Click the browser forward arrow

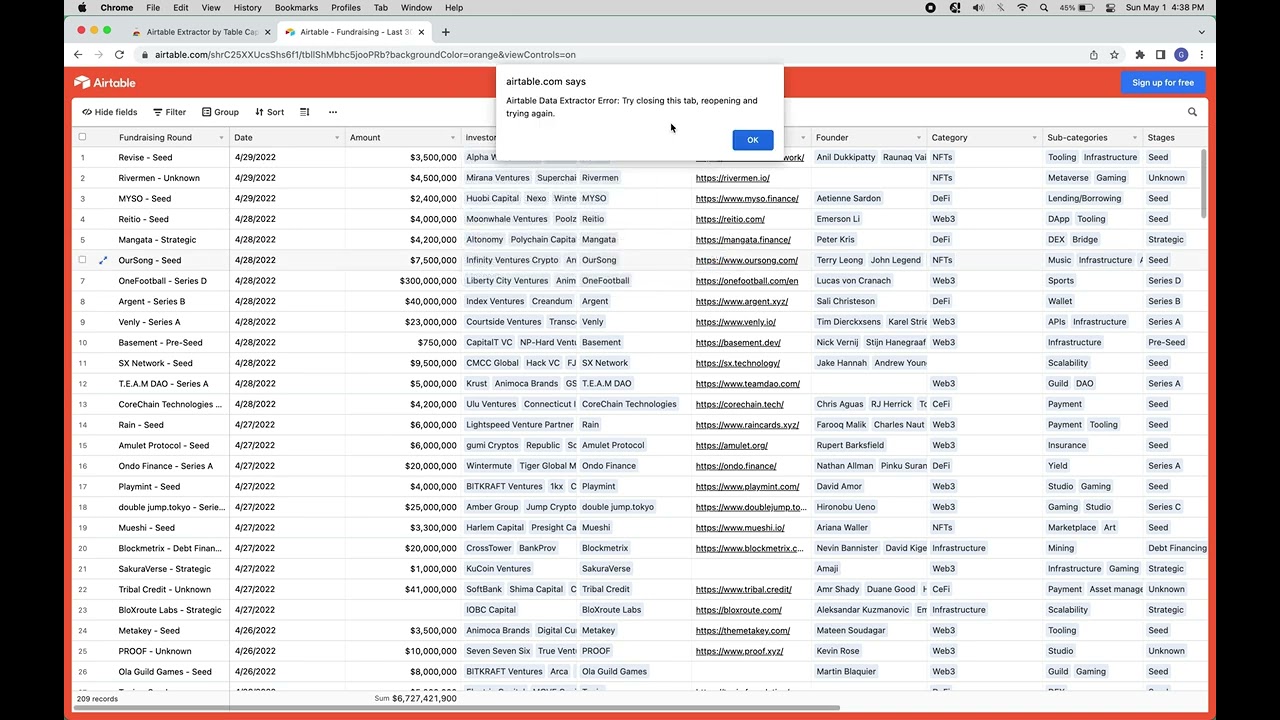[x=98, y=55]
